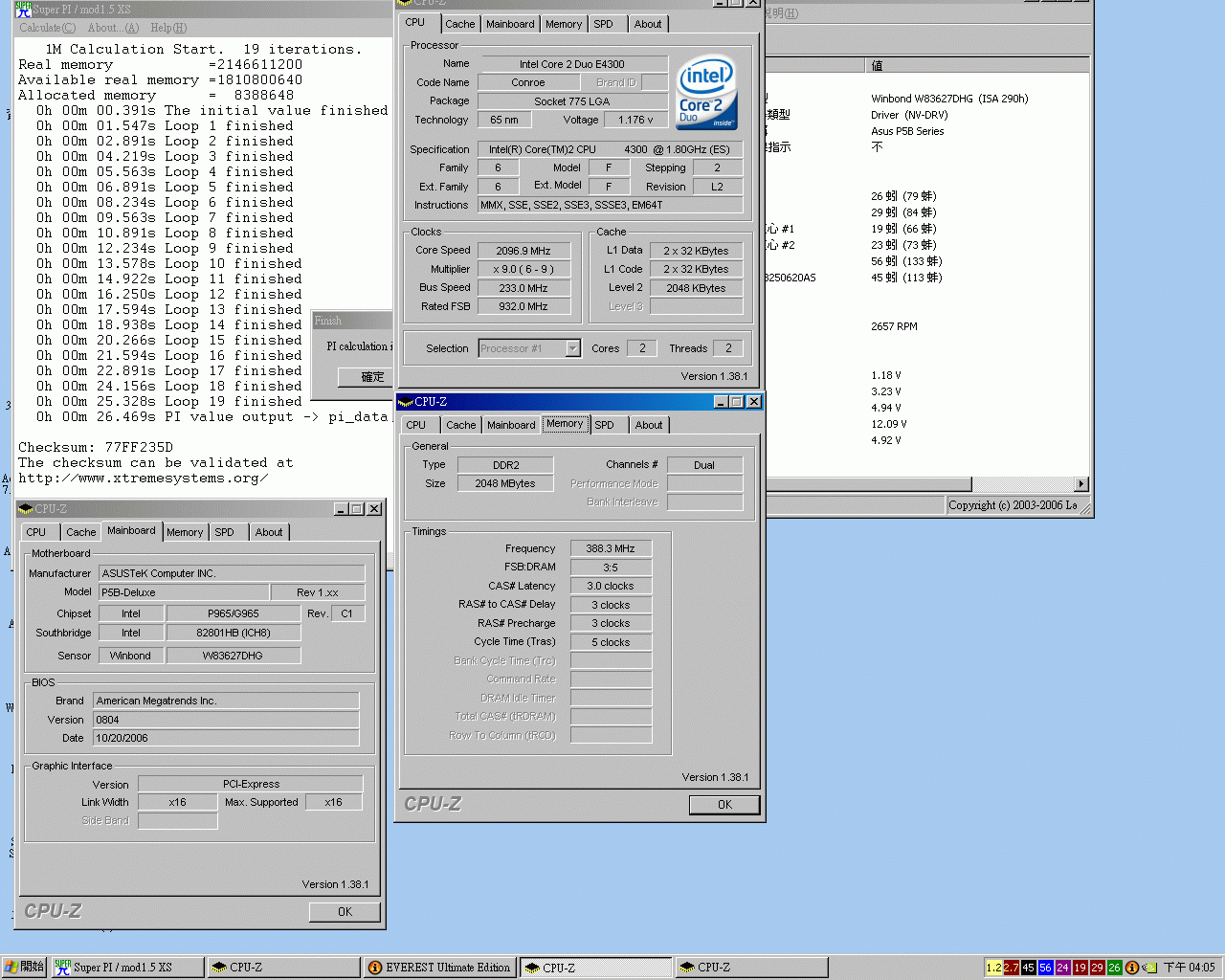Click Checksum: 77FF235D text
Viewport: 1225px width, 980px height.
pos(96,447)
